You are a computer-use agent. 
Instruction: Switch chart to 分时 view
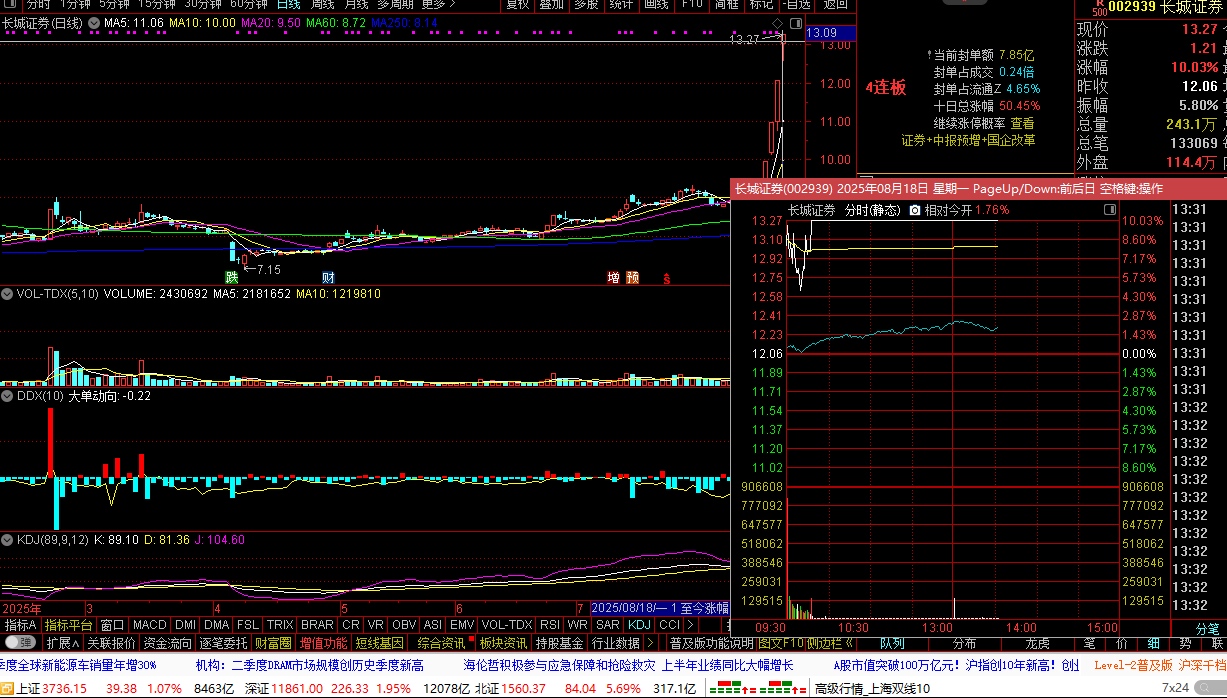(39, 5)
